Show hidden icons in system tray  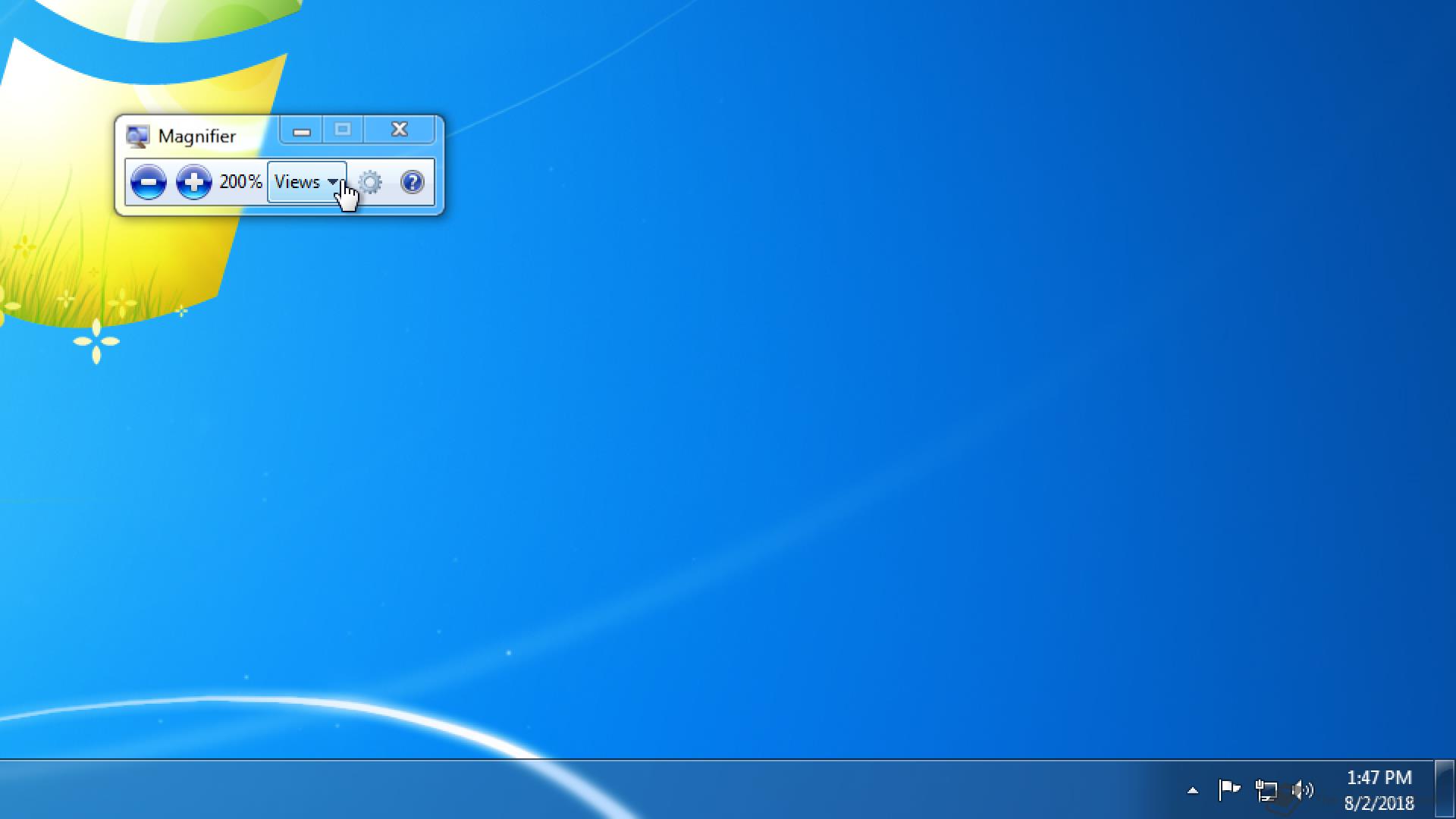pos(1193,790)
